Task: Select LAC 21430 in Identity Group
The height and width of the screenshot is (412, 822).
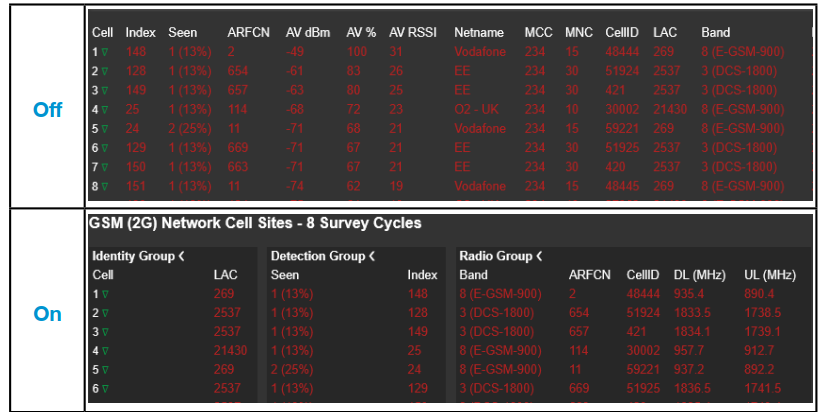Action: pos(230,351)
